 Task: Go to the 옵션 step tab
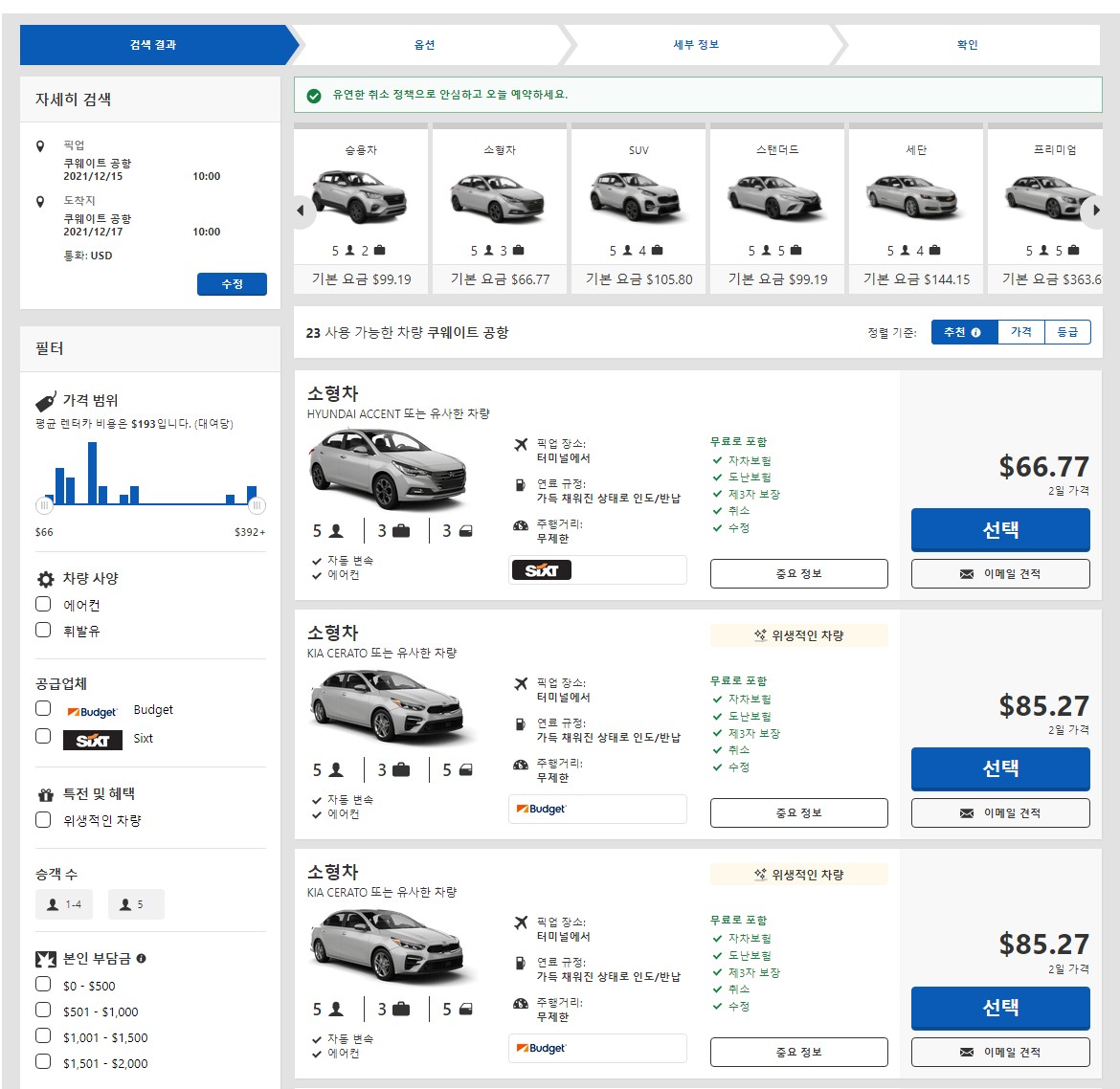pos(424,45)
